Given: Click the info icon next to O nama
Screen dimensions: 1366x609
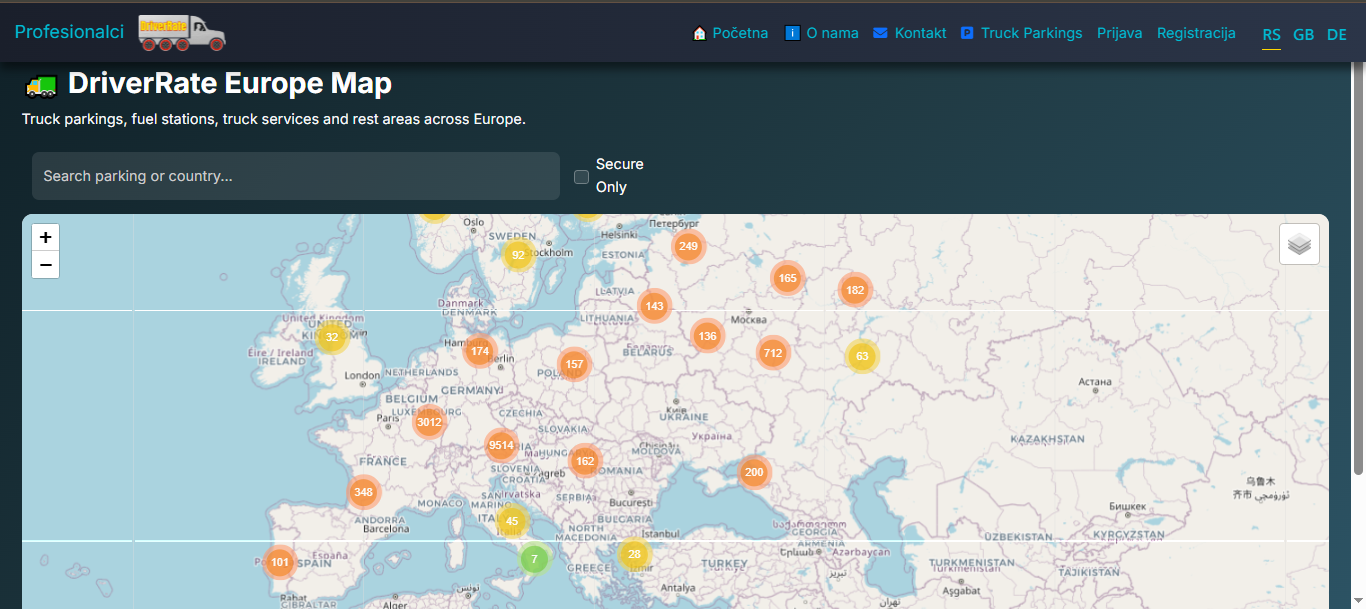Looking at the screenshot, I should (x=793, y=33).
